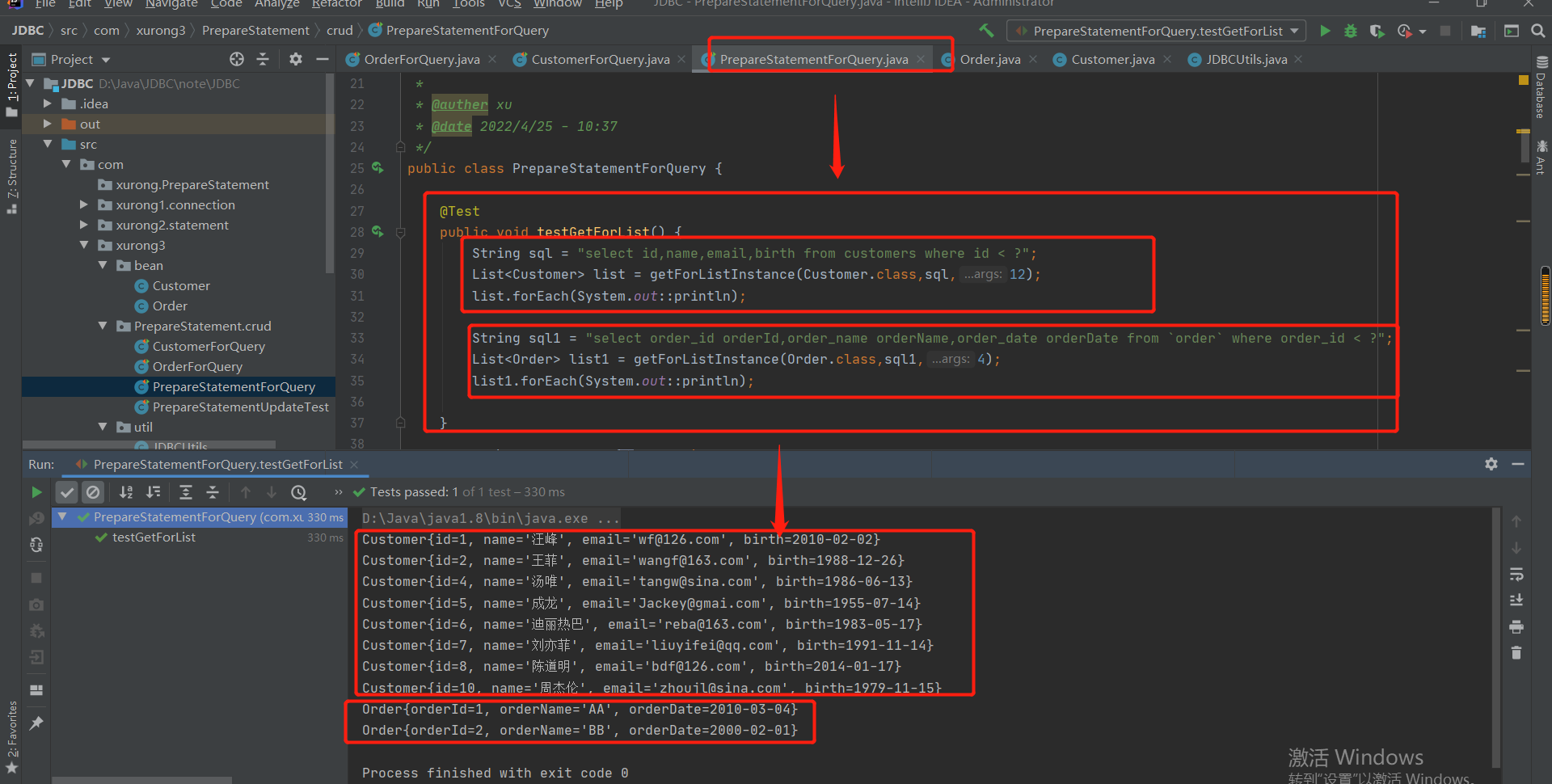
Task: Click the console vertical scrollbar
Action: [x=1496, y=639]
